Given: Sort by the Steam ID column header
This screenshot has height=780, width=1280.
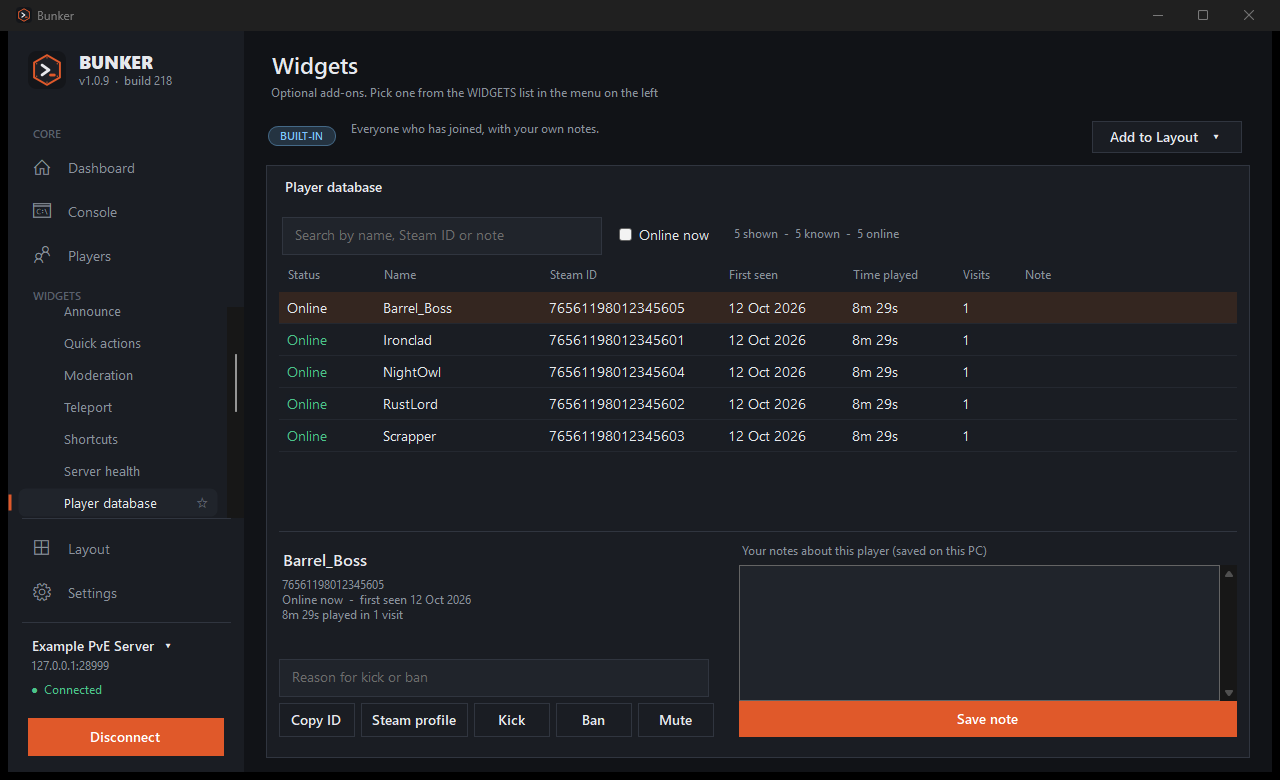Looking at the screenshot, I should pos(573,274).
